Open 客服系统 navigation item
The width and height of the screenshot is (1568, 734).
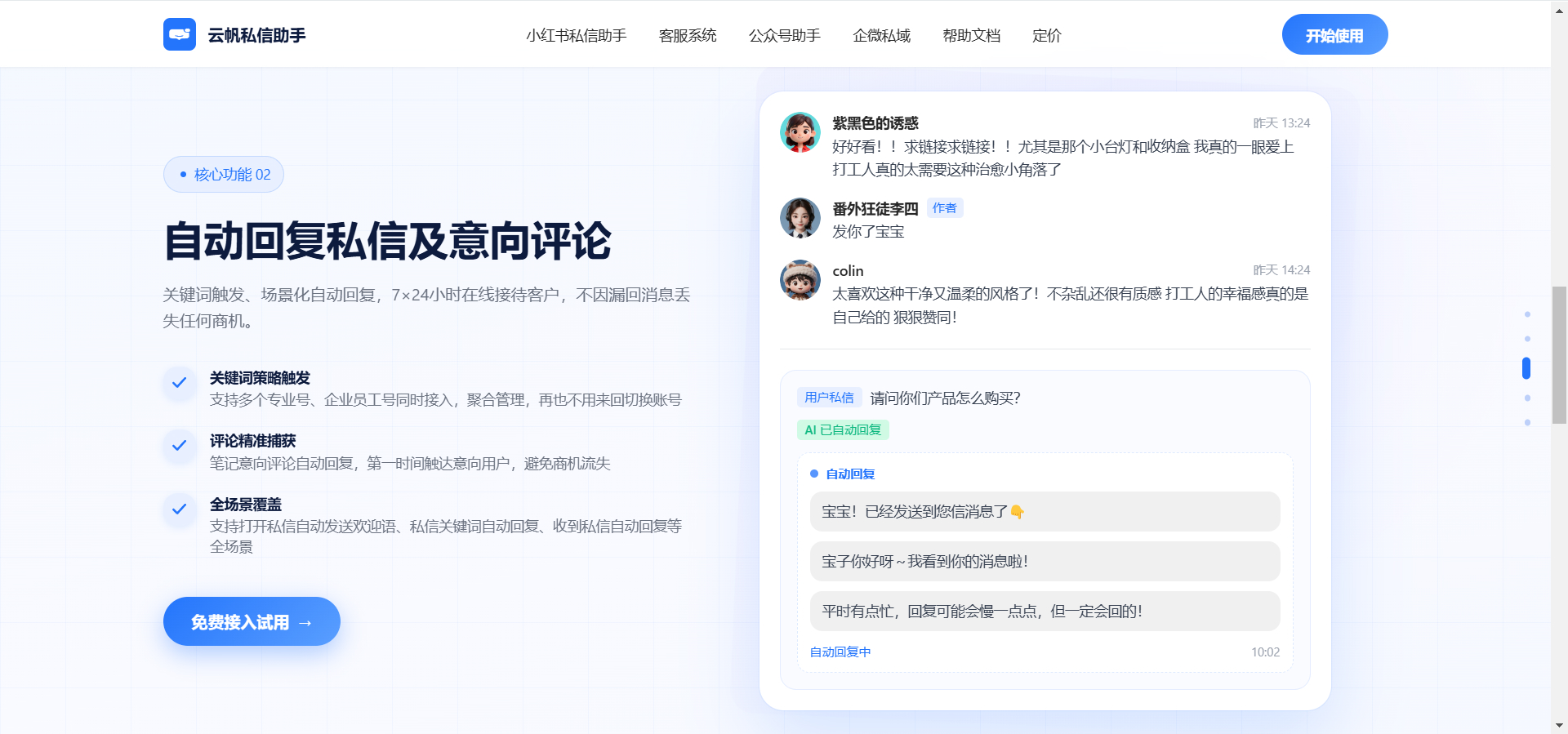687,35
